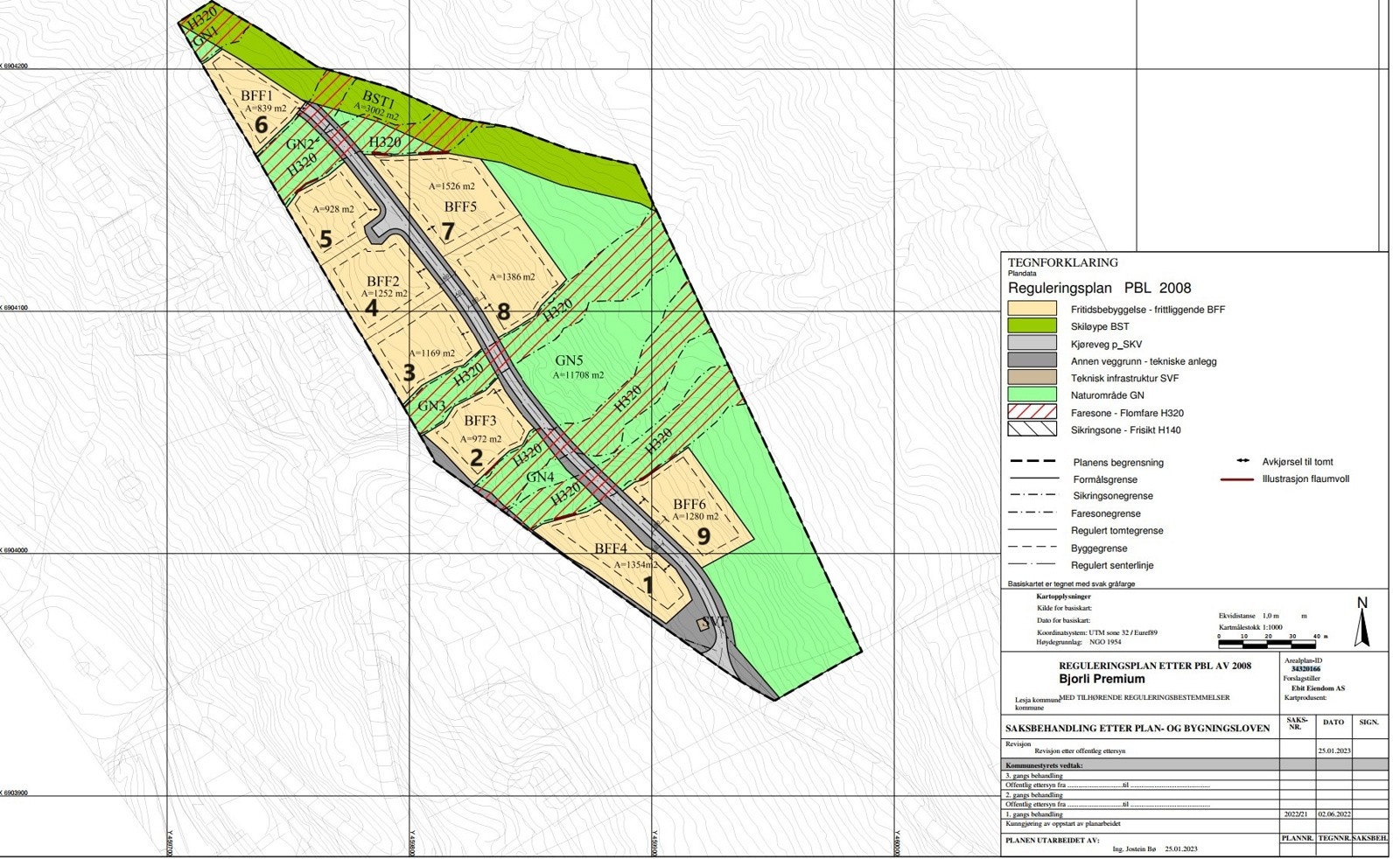Click the 'Kartmålestokk 1:1000' text
This screenshot has height=859, width=1400.
1250,627
